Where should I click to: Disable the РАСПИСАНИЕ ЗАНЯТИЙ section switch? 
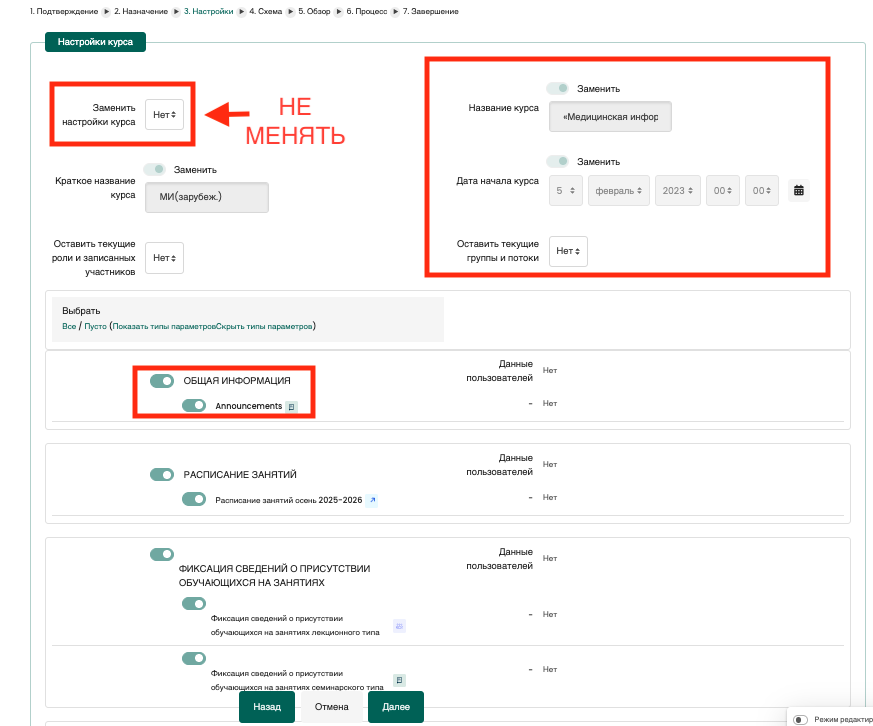(x=162, y=474)
